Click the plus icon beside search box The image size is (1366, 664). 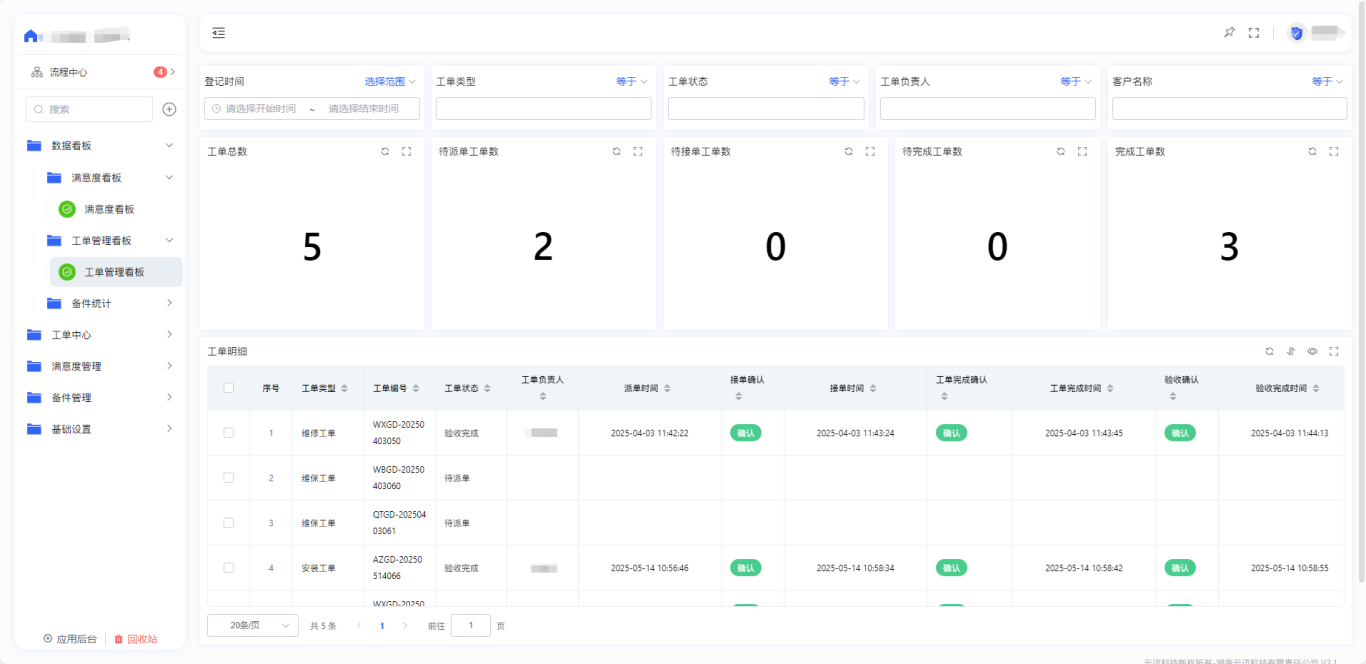tap(169, 109)
